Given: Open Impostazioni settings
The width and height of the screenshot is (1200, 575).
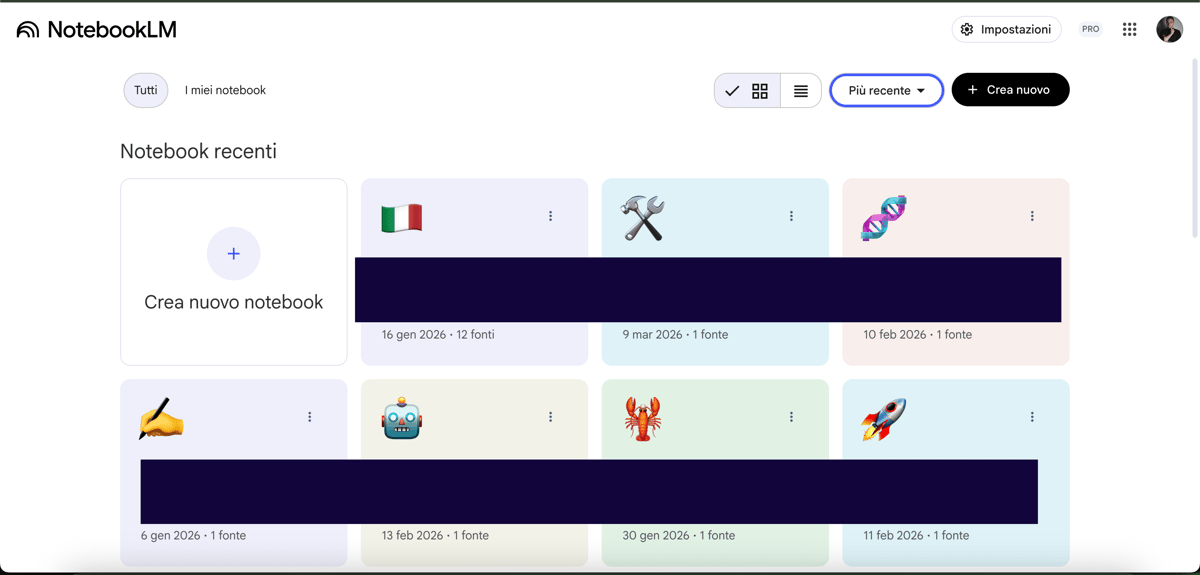Looking at the screenshot, I should pyautogui.click(x=1006, y=30).
